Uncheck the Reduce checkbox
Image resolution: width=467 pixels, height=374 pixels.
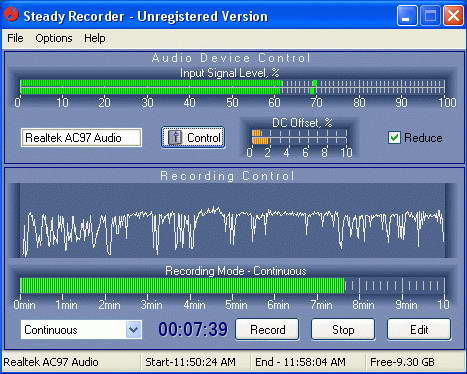click(x=394, y=137)
